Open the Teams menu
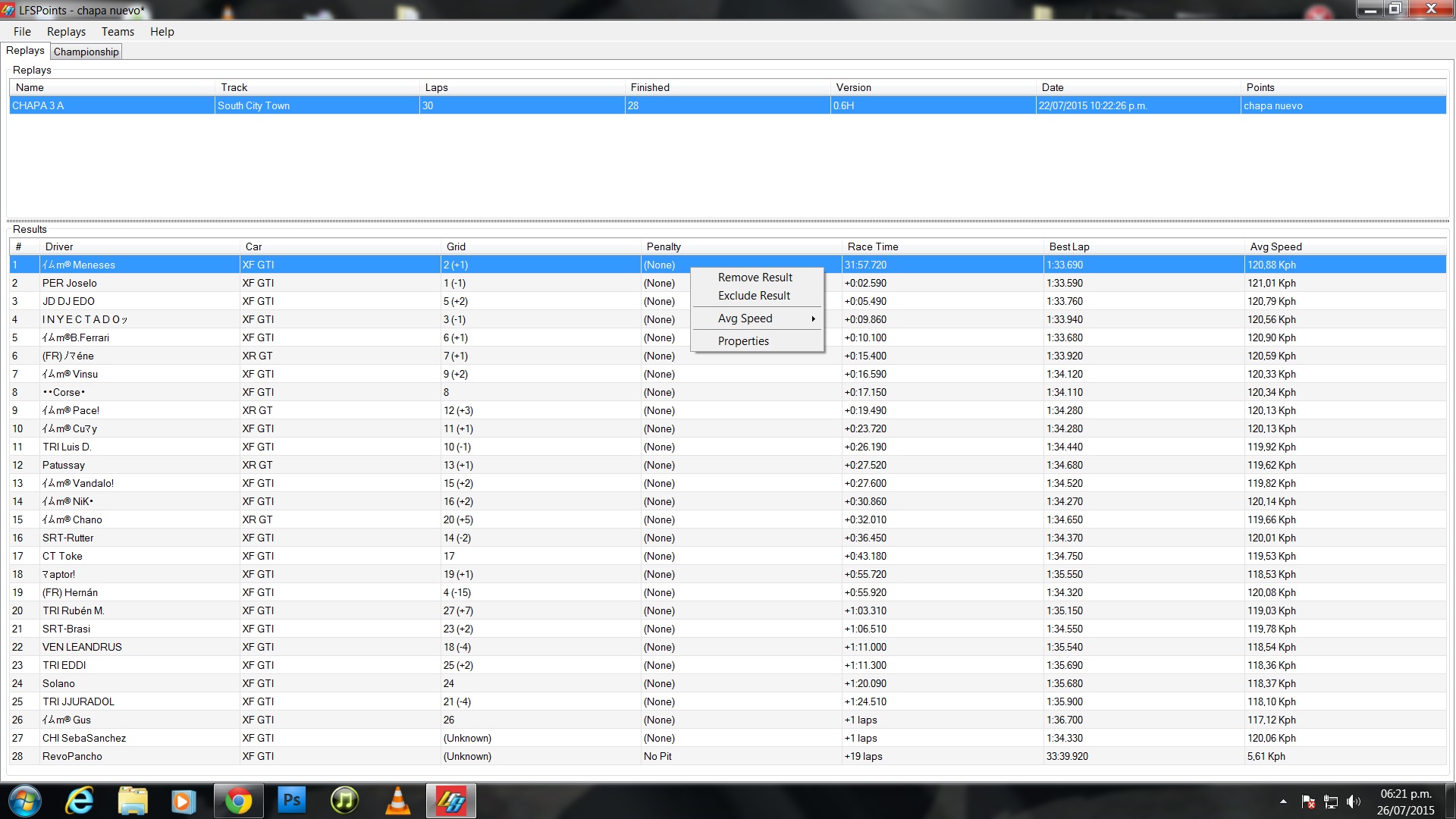Image resolution: width=1456 pixels, height=819 pixels. (x=118, y=32)
